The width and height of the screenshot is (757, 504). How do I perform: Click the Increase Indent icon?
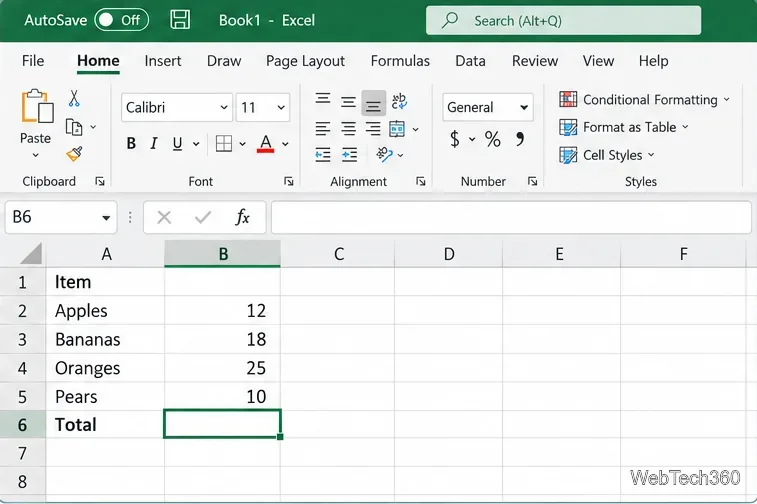[349, 155]
